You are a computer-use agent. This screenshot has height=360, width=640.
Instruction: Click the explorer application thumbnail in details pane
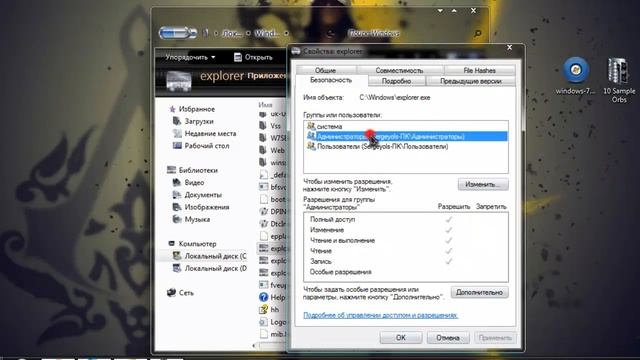point(179,80)
